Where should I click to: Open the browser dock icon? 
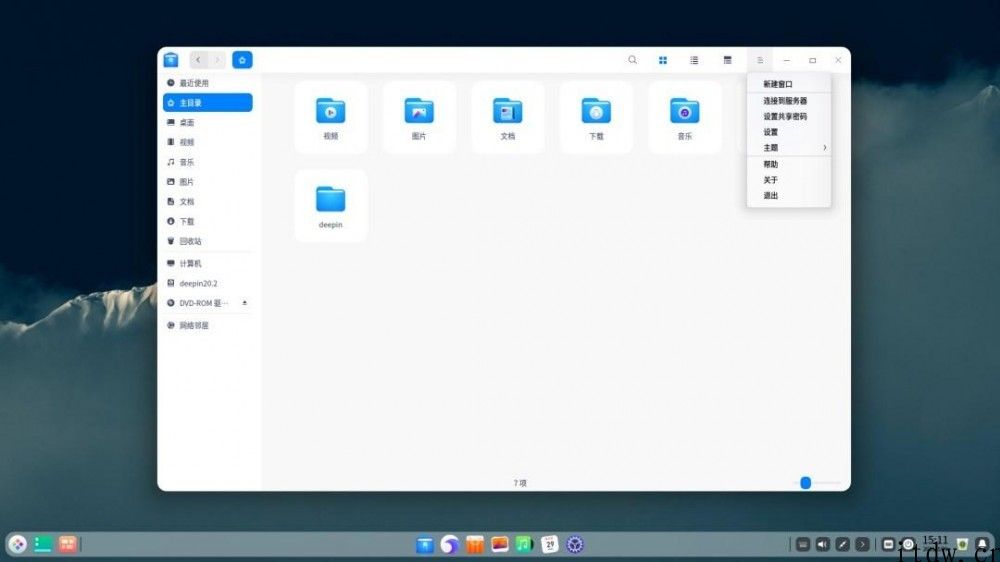[450, 545]
